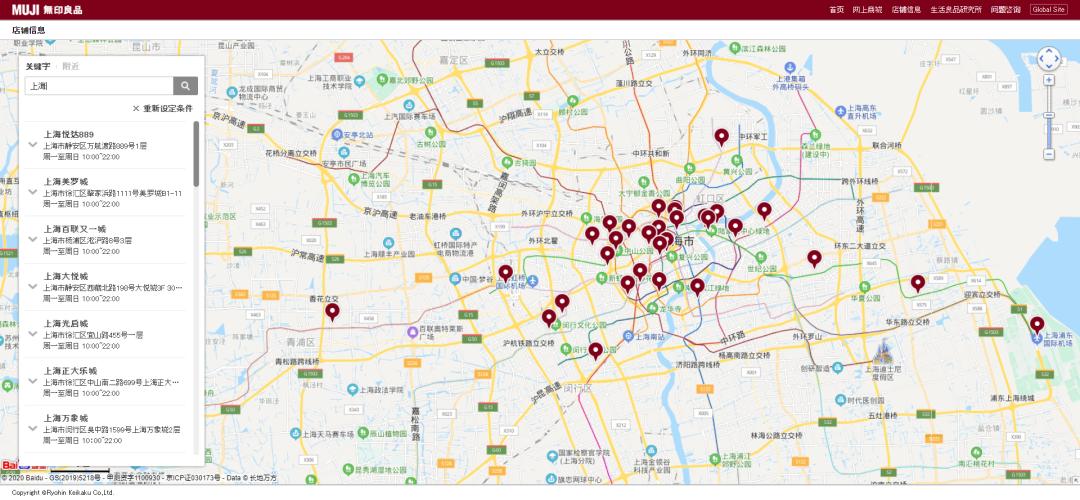Pan the map up with the arrow control

(1048, 50)
